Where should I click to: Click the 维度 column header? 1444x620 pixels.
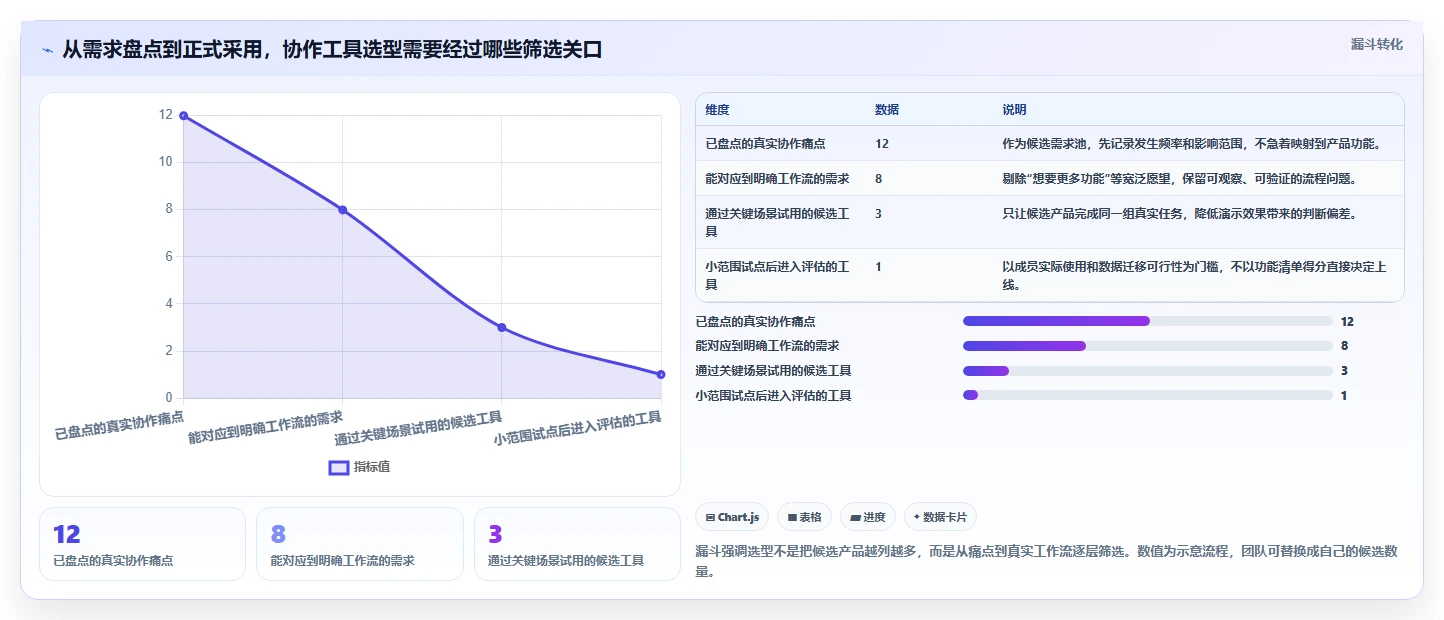[717, 110]
